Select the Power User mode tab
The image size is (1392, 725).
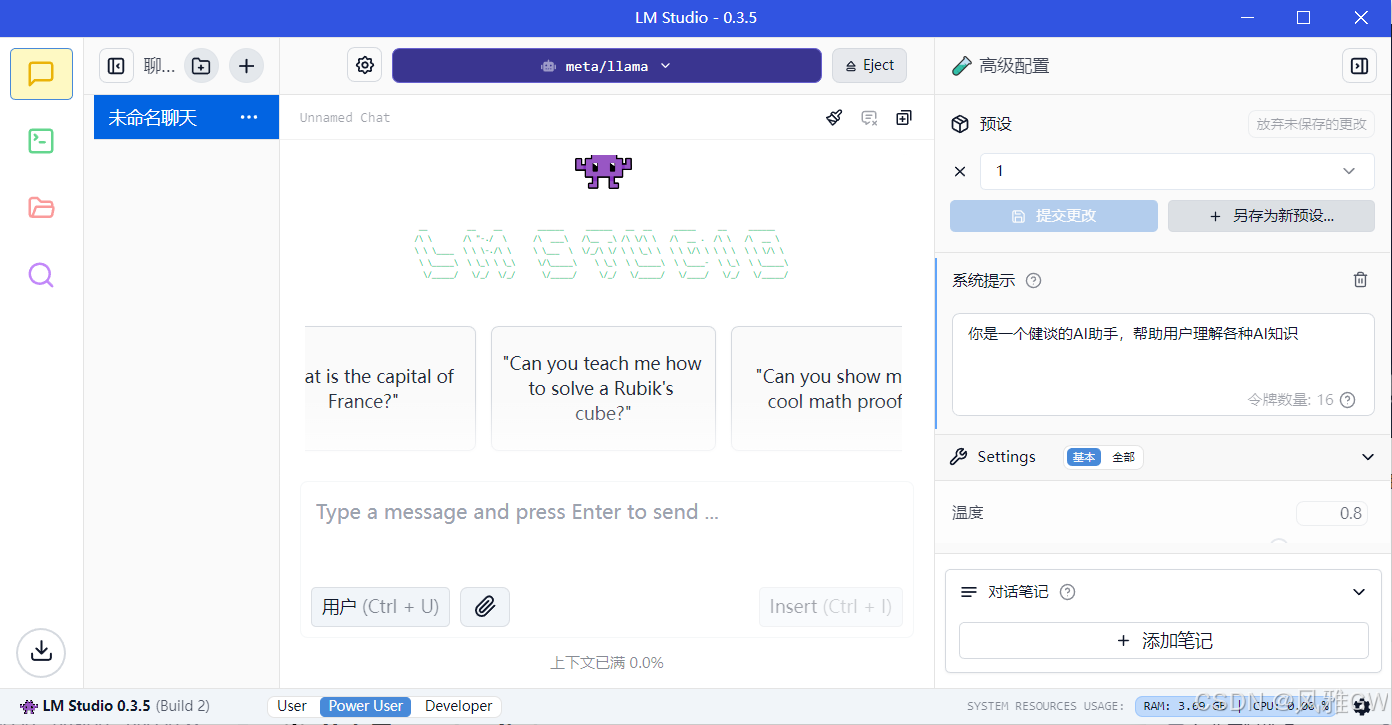coord(366,706)
